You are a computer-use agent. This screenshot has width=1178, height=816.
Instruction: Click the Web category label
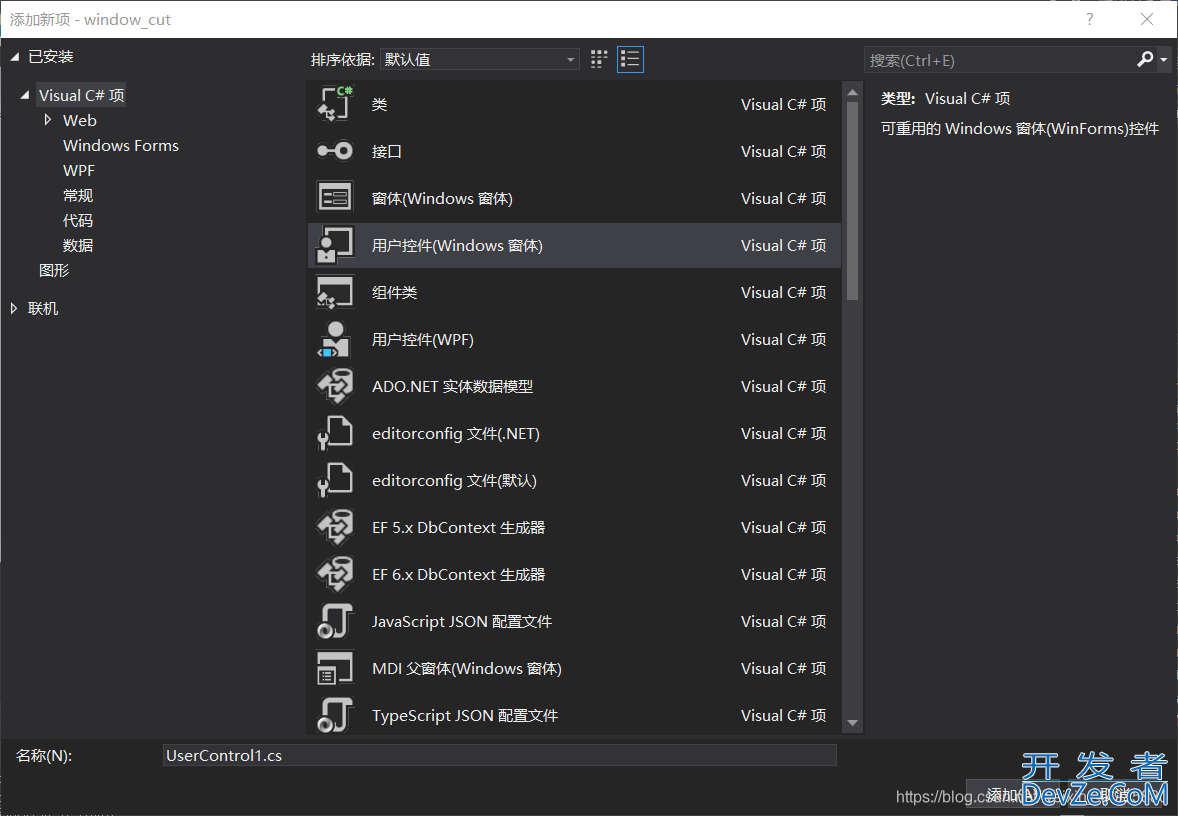80,120
